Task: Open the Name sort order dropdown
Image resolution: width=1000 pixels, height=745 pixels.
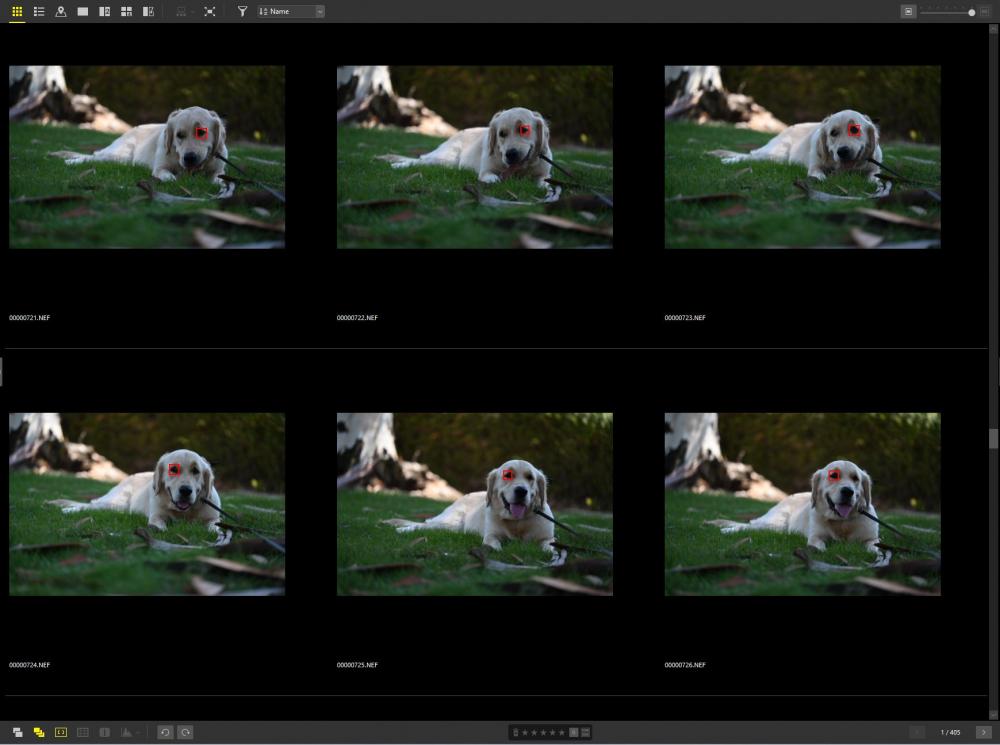Action: coord(291,11)
